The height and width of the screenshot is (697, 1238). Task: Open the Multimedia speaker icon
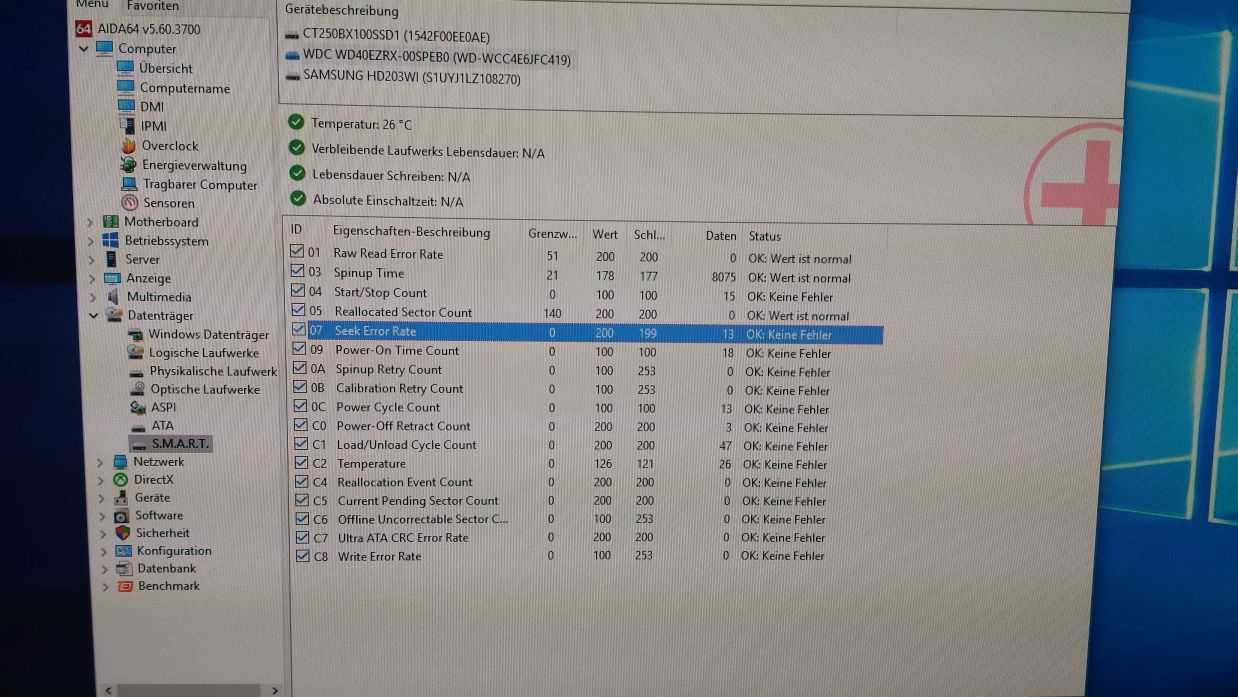[113, 297]
